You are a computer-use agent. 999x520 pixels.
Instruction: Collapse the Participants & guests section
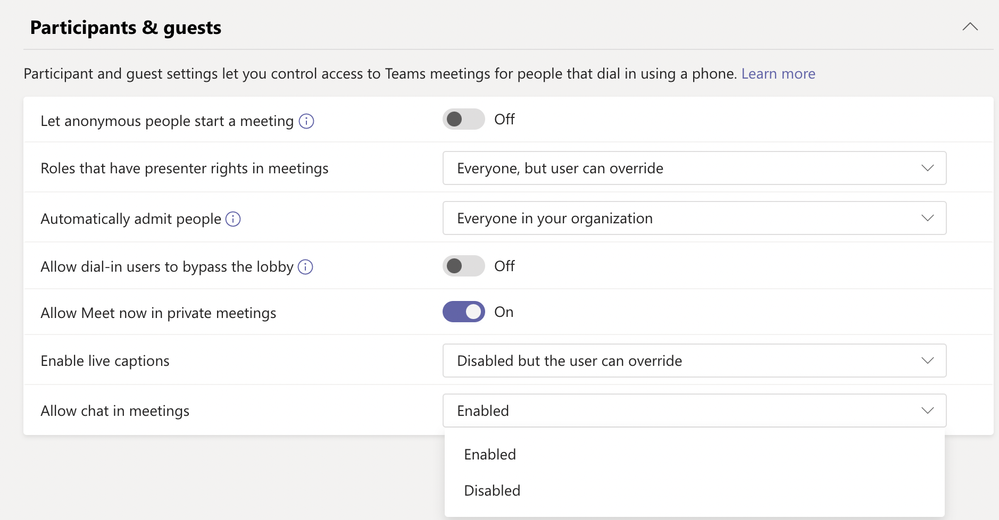pos(970,27)
